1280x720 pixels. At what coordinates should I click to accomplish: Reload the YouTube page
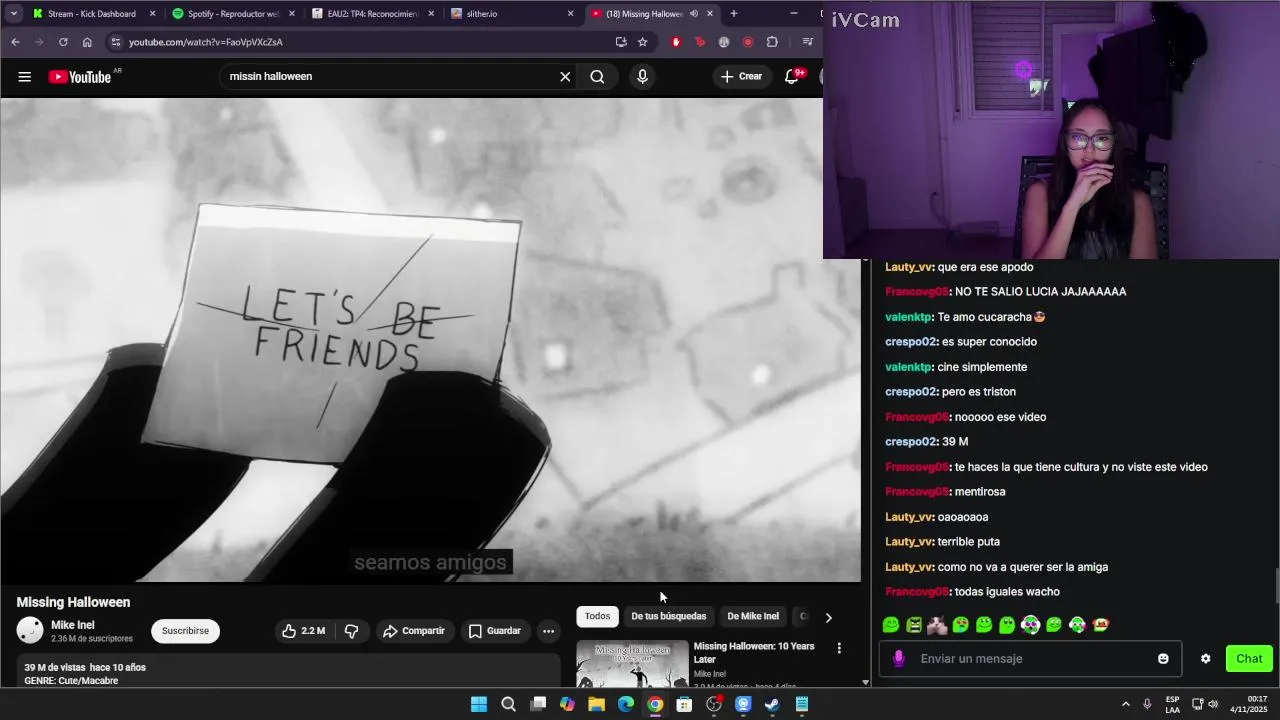pos(63,42)
